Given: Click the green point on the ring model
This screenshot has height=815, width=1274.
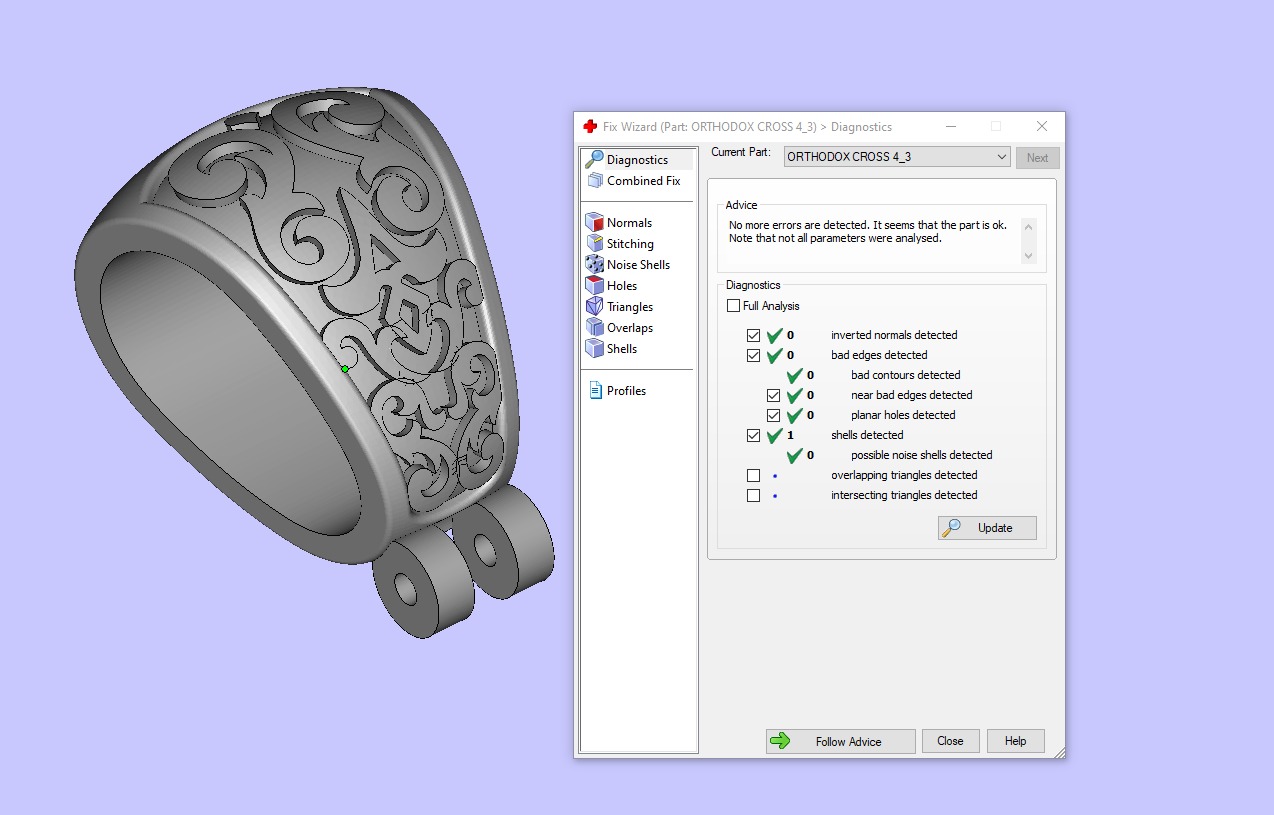Looking at the screenshot, I should point(345,369).
